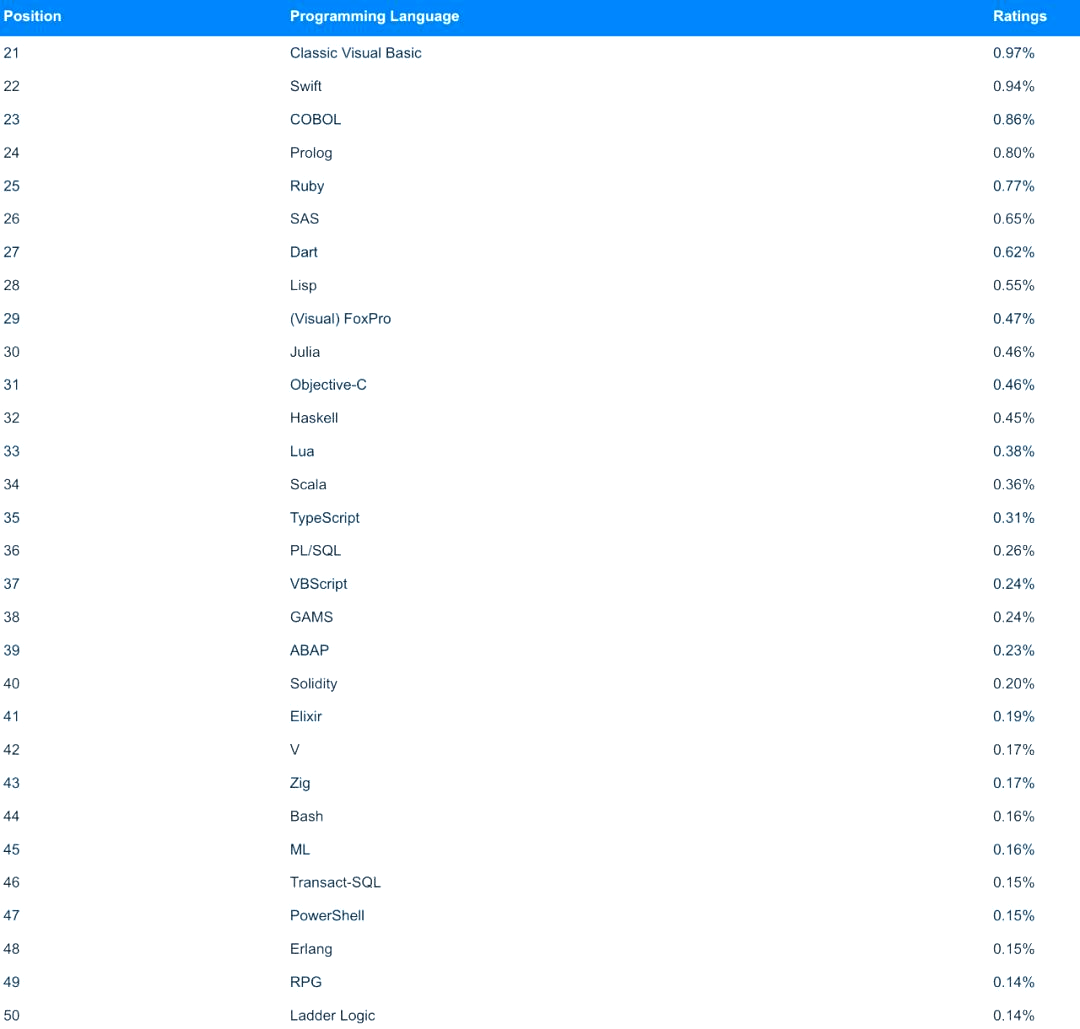
Task: Click the Position column header
Action: (32, 17)
